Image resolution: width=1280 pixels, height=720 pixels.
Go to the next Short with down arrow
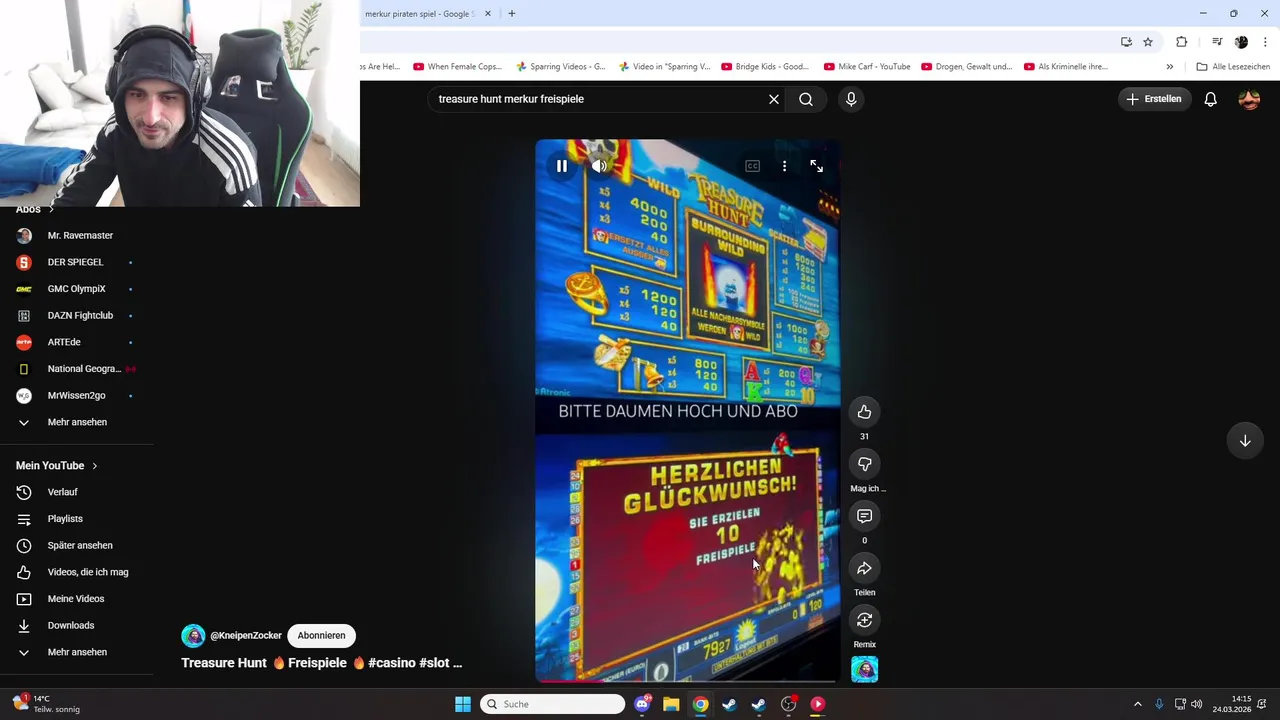coord(1245,441)
